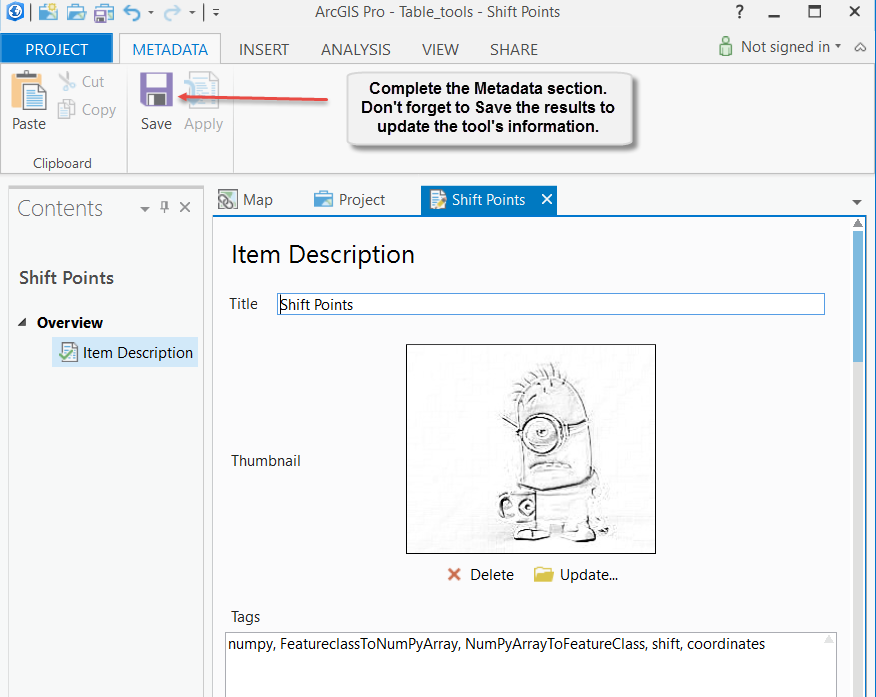The image size is (876, 697).
Task: Open the Redo history dropdown arrow
Action: click(x=192, y=12)
